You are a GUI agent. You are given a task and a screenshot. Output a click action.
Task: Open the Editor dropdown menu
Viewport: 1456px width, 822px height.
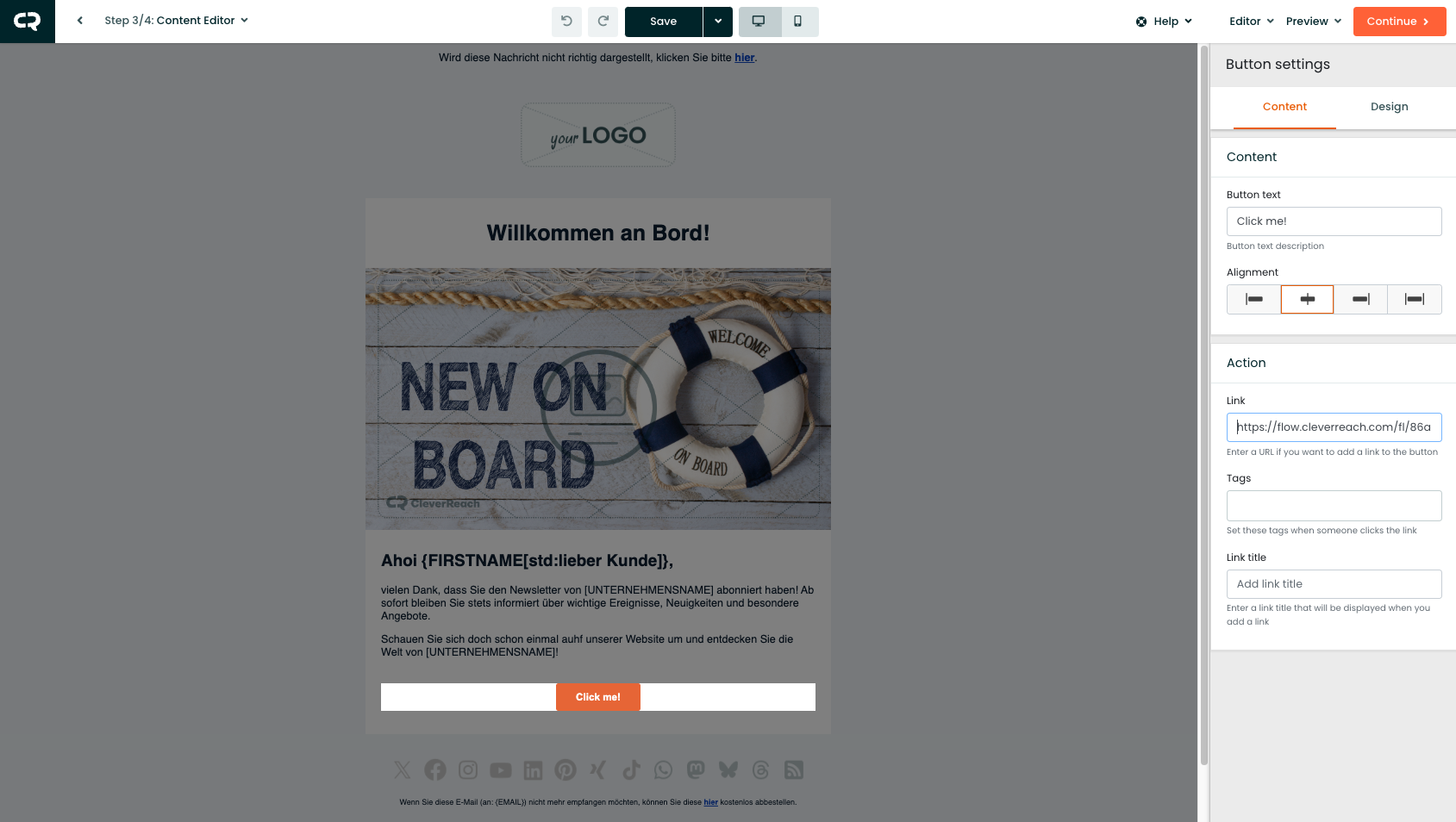(x=1252, y=22)
